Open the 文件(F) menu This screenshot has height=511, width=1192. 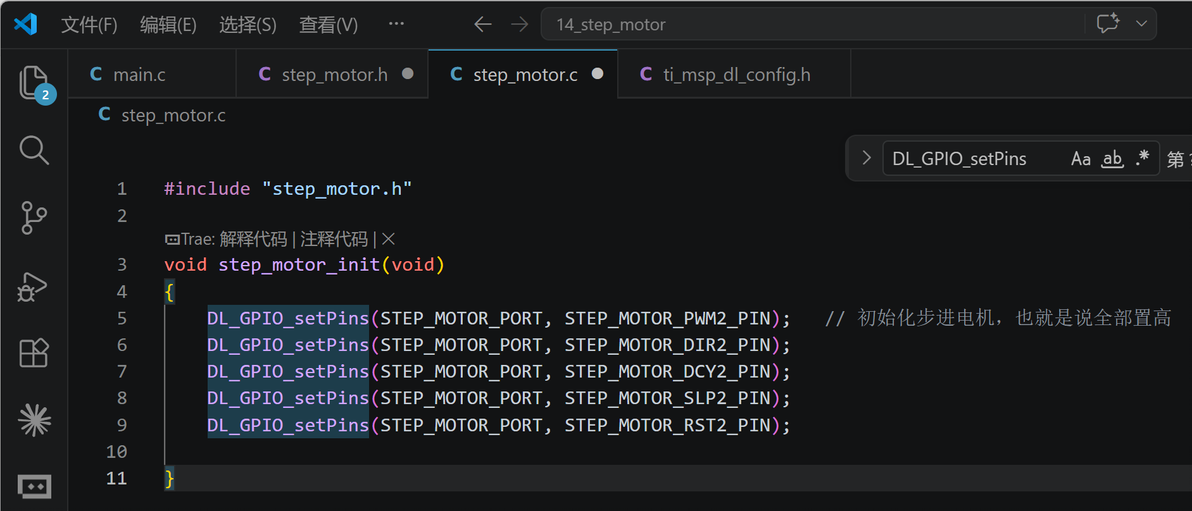click(89, 24)
